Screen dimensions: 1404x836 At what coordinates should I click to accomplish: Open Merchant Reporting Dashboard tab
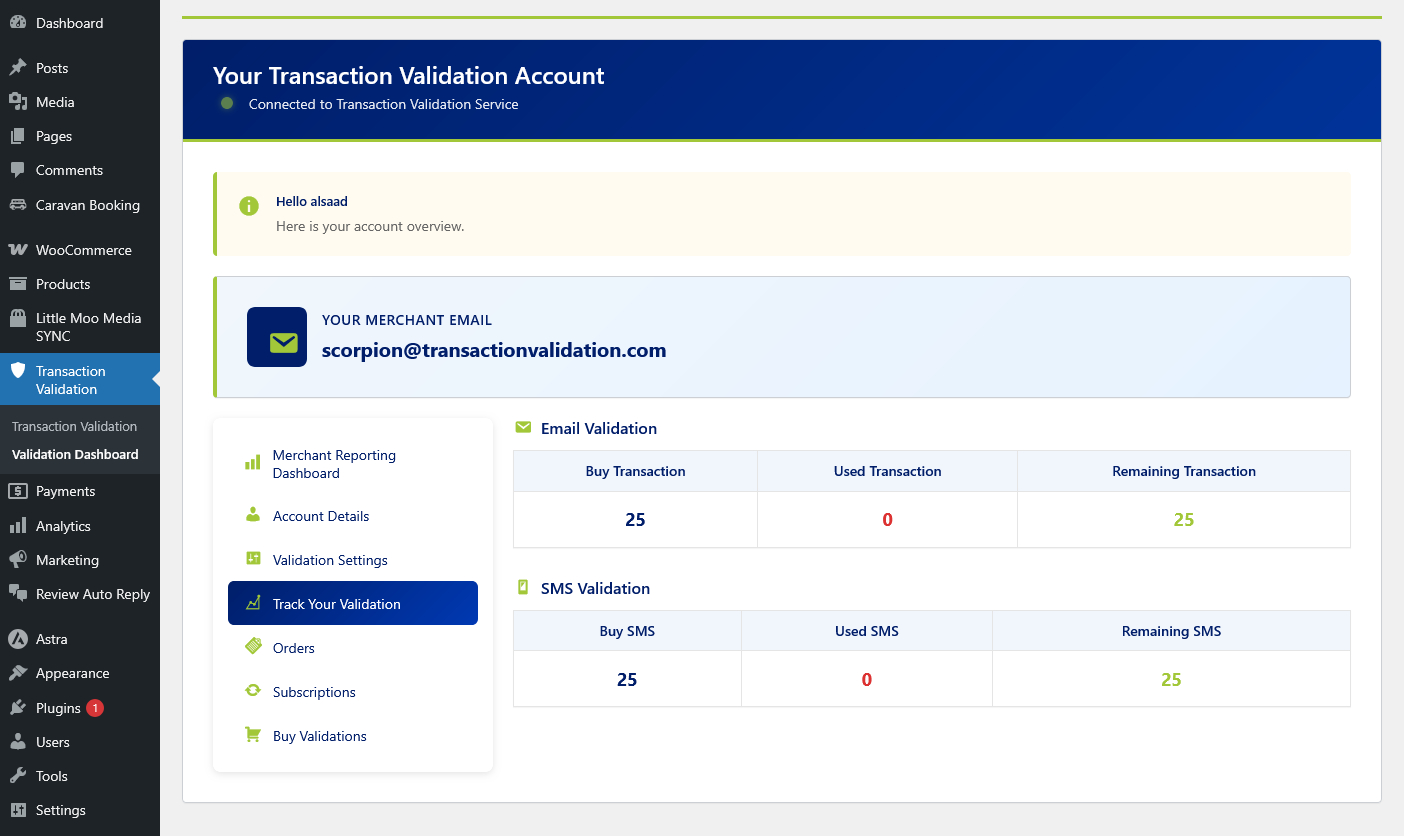[x=353, y=464]
